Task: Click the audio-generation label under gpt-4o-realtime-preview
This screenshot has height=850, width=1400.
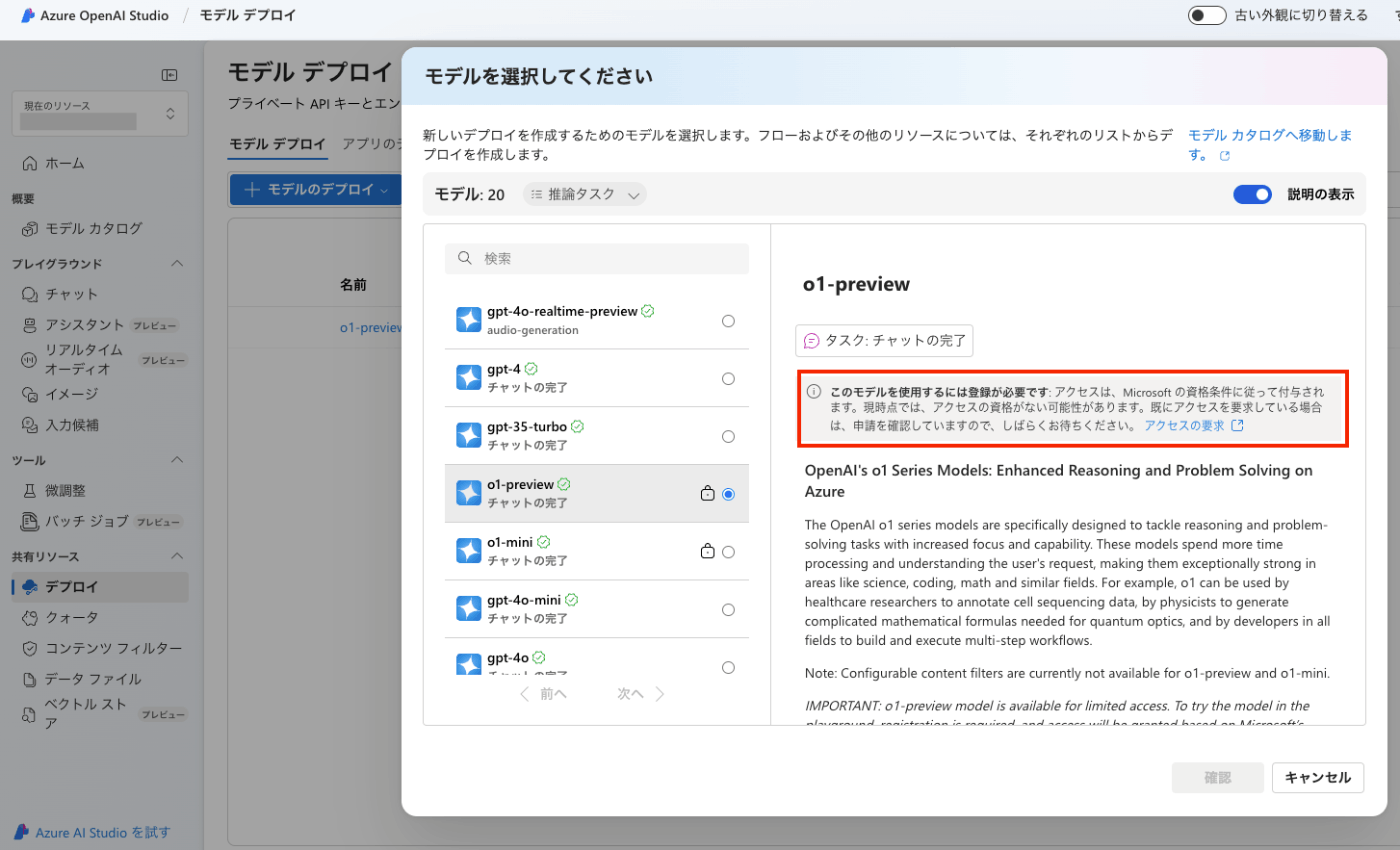Action: (533, 330)
